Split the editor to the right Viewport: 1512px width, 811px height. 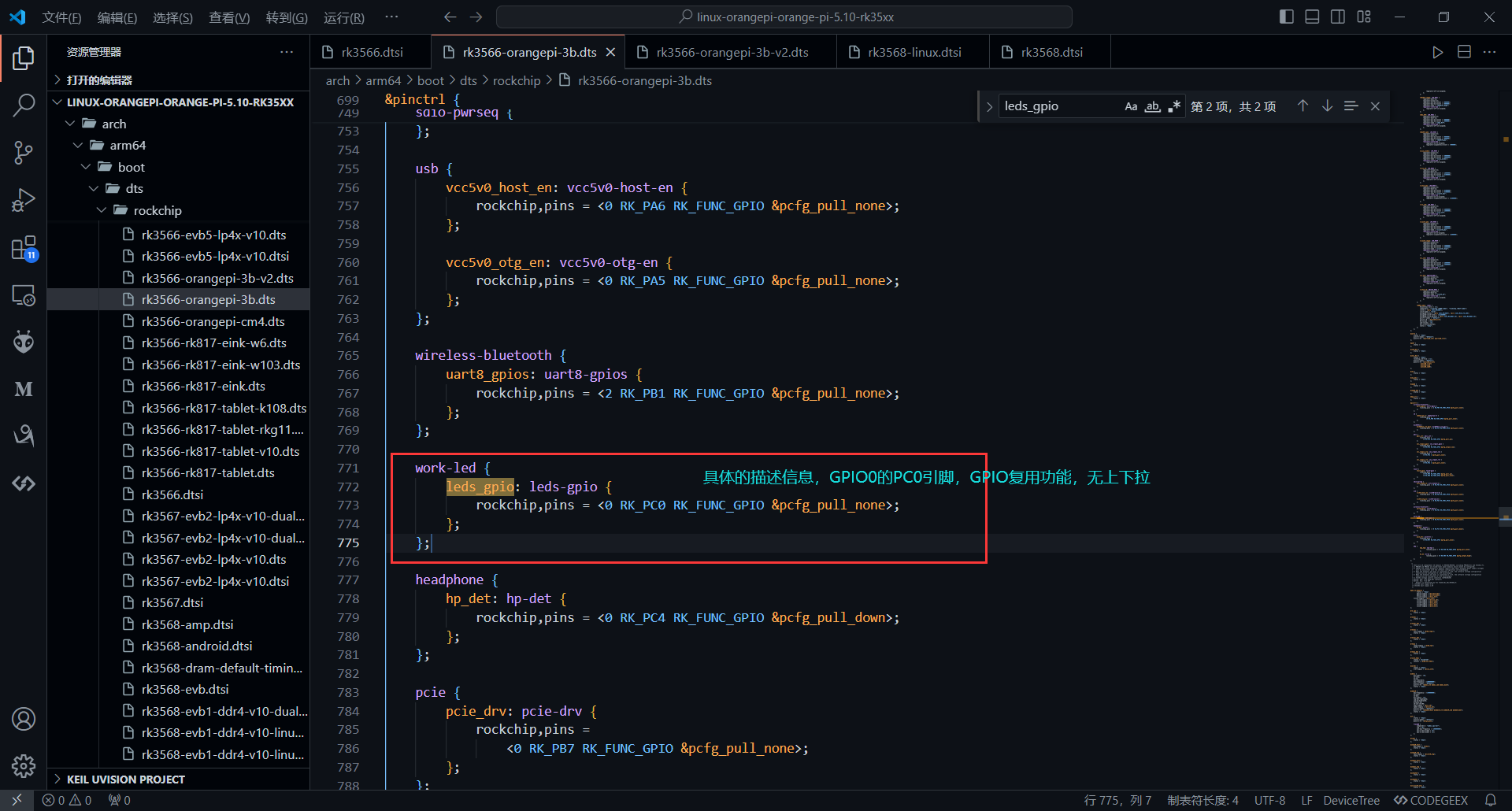[x=1464, y=52]
